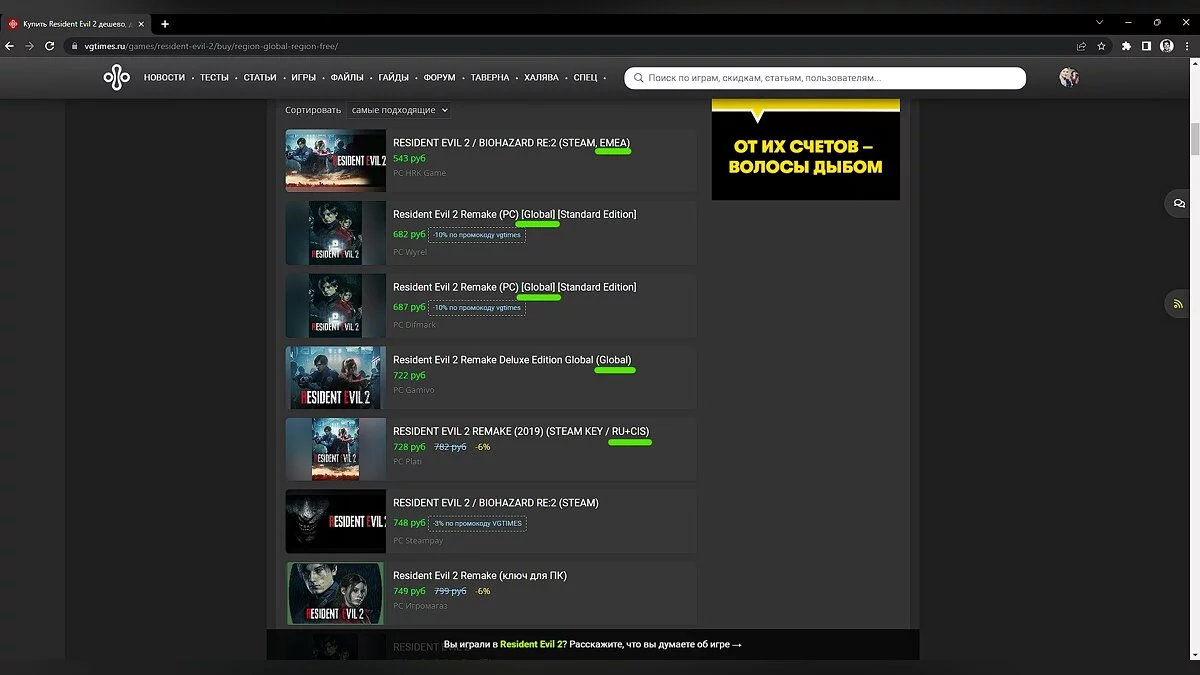Open Resident Evil 2 Remake Deluxe Edition offer
The image size is (1200, 675).
click(x=511, y=360)
